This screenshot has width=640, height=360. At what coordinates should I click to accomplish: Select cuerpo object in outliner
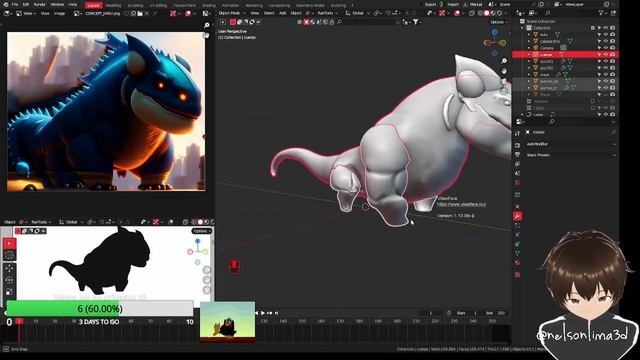point(546,54)
